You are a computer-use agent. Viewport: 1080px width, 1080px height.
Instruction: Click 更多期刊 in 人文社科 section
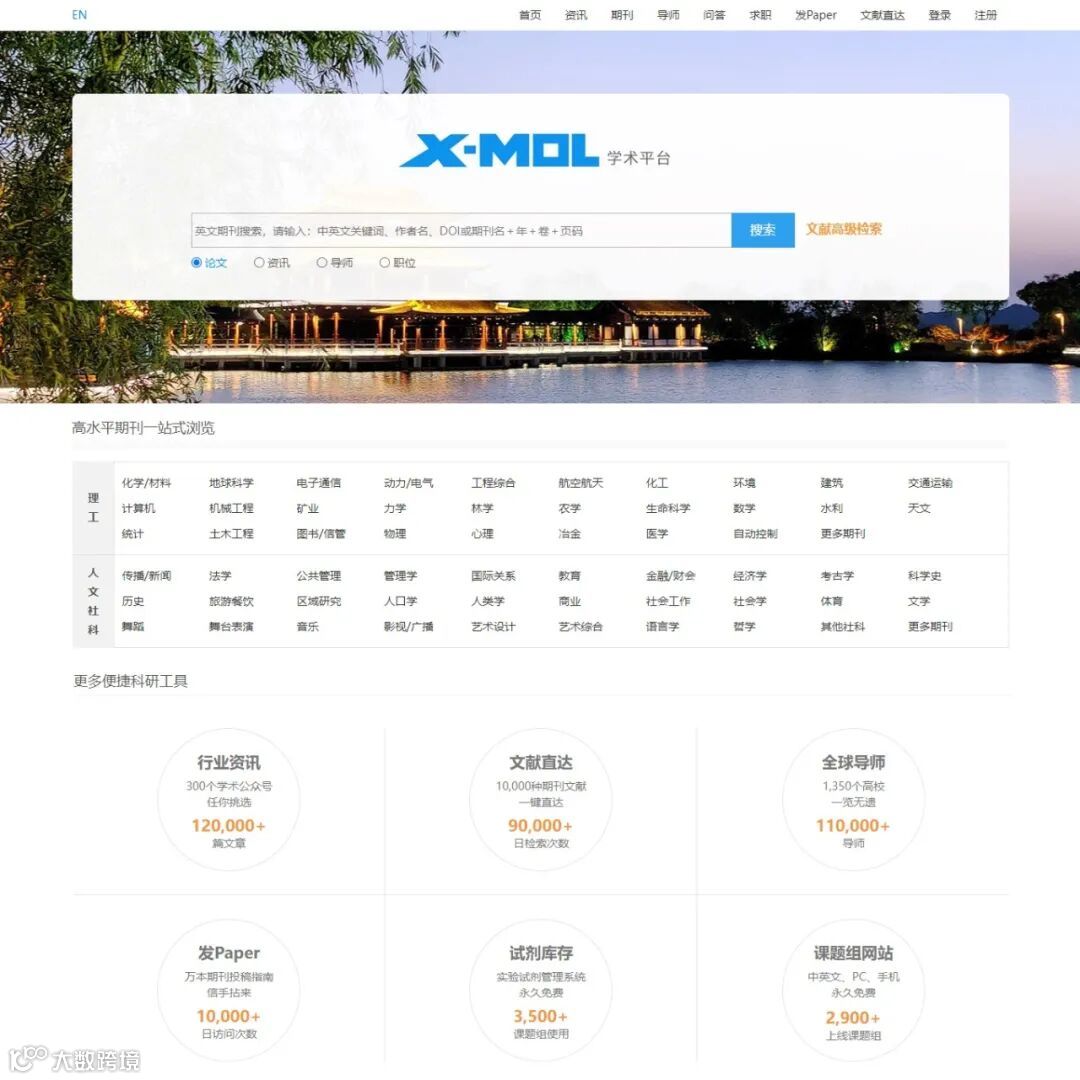[931, 627]
